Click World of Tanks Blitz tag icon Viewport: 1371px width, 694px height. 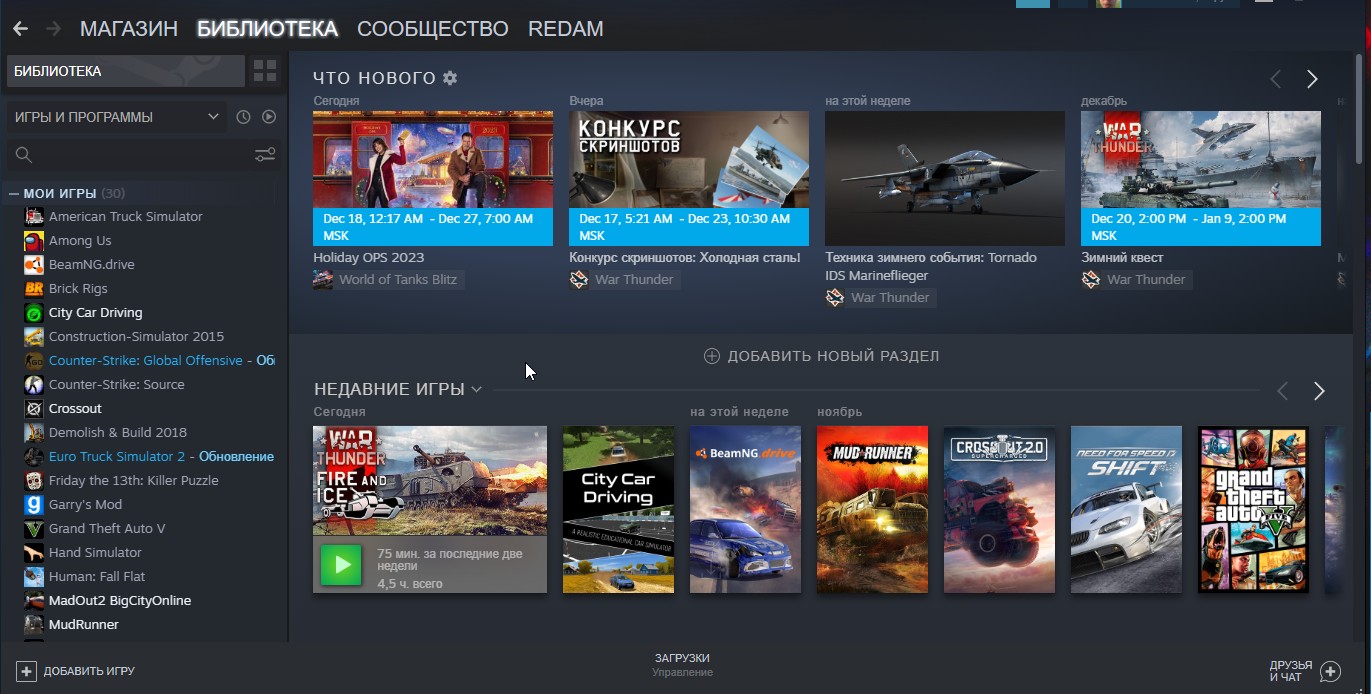tap(323, 280)
